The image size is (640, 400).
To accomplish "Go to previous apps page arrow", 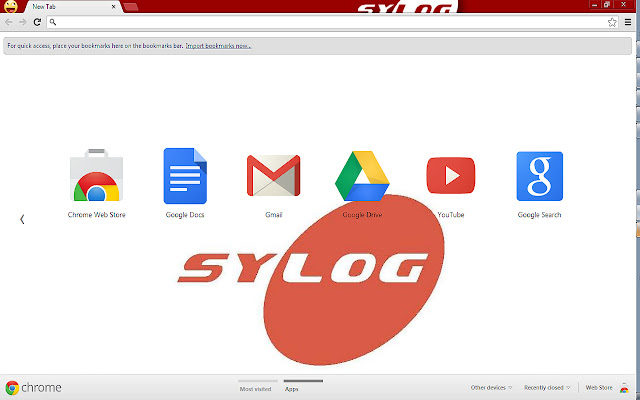I will [22, 219].
